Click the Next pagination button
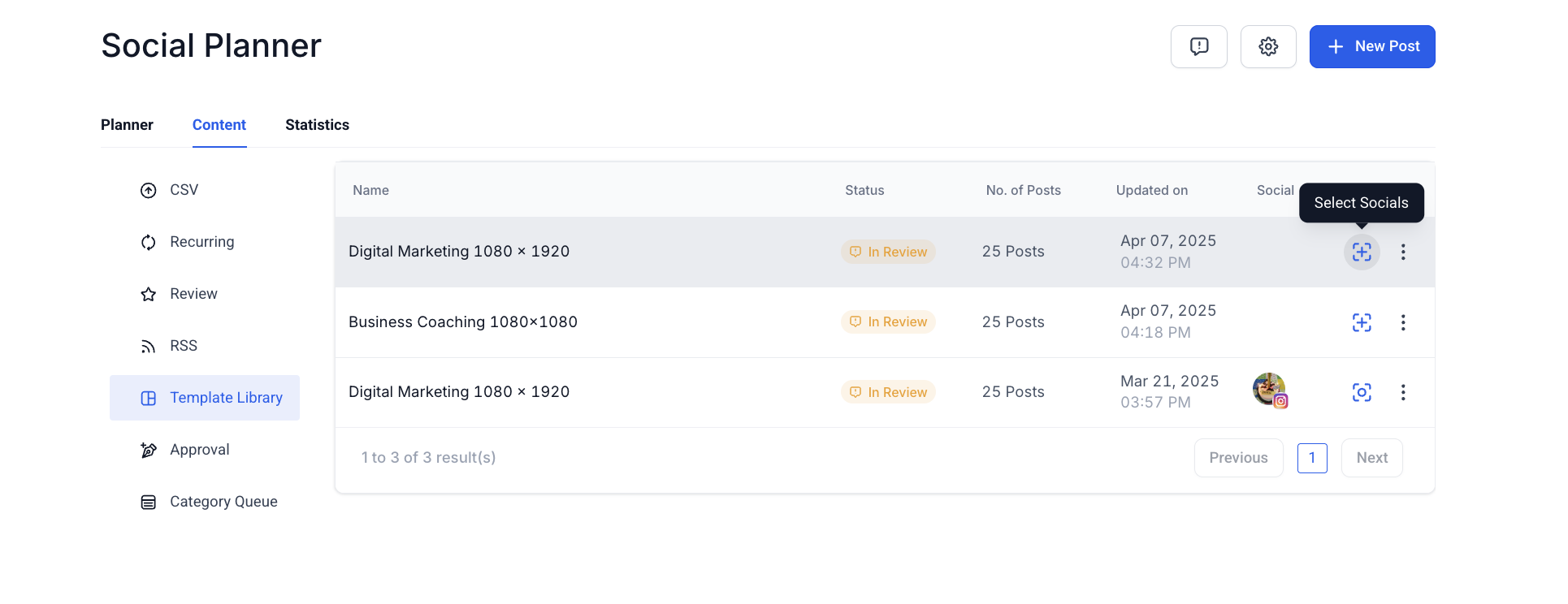Screen dimensions: 1568x604 coord(1371,458)
